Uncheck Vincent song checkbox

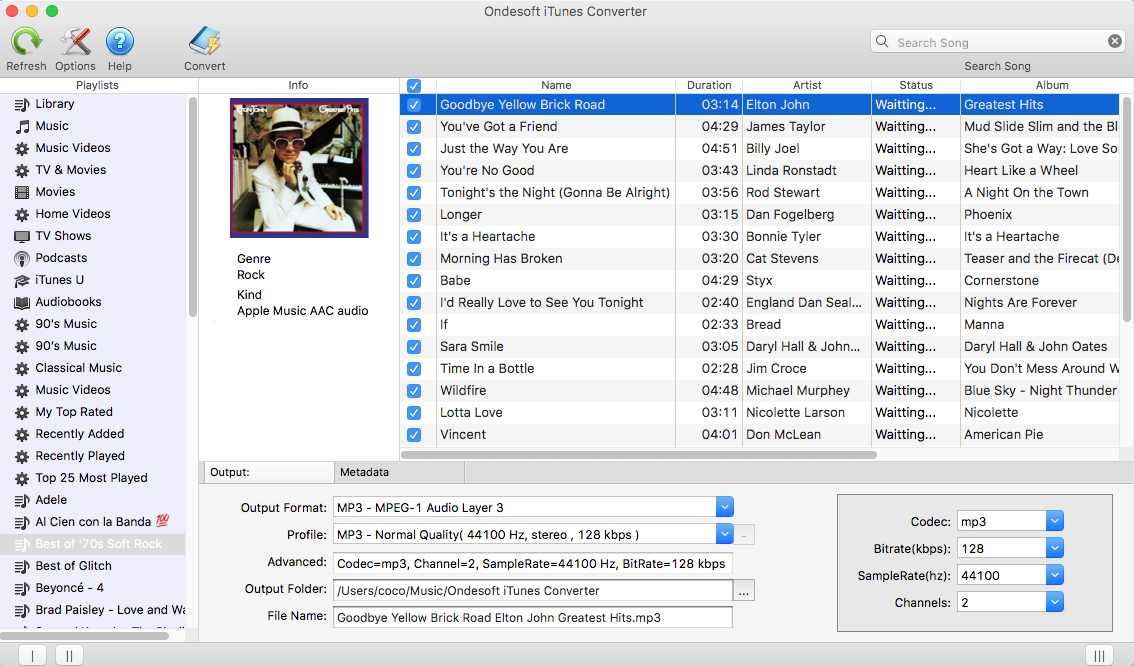[414, 435]
